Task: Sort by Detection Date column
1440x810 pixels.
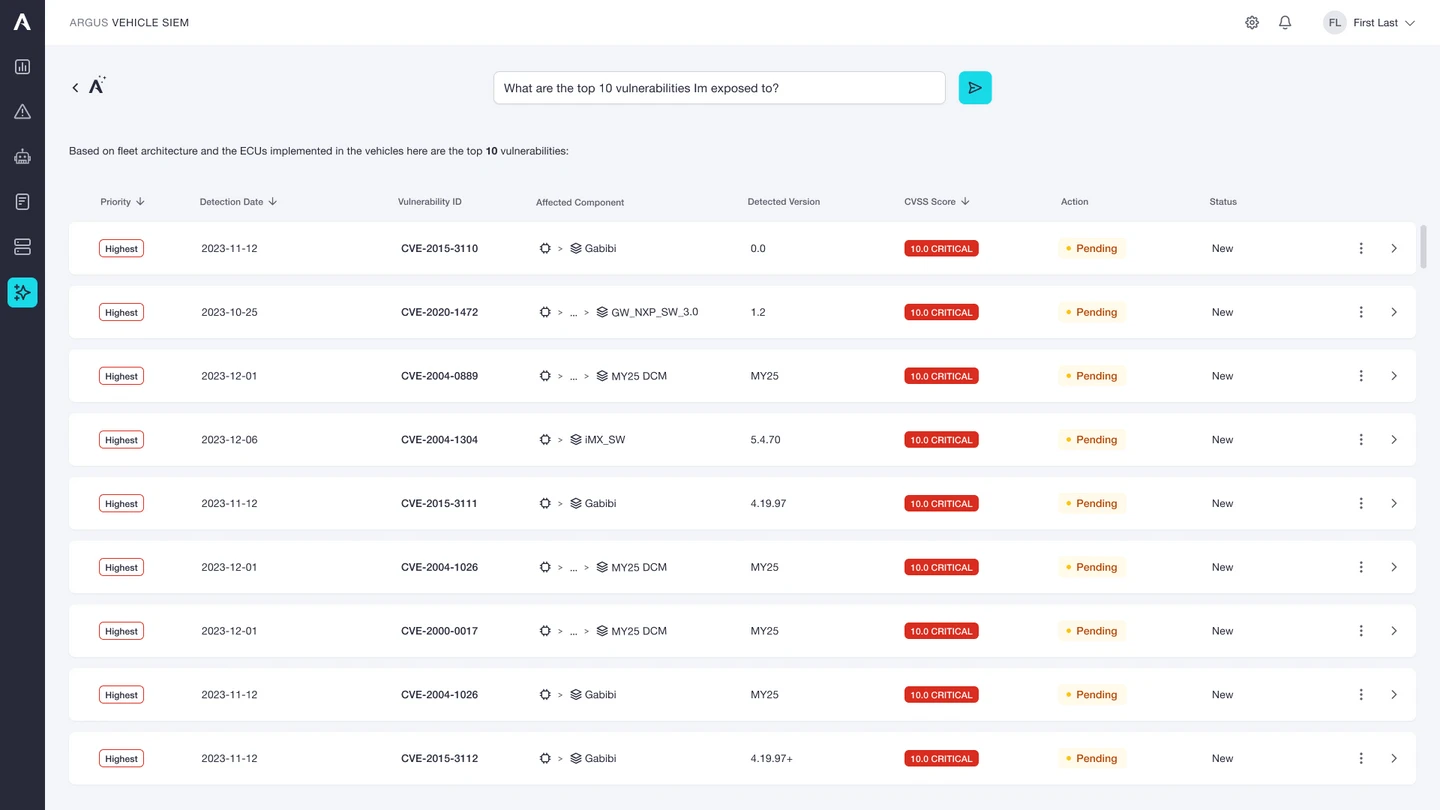Action: coord(238,202)
